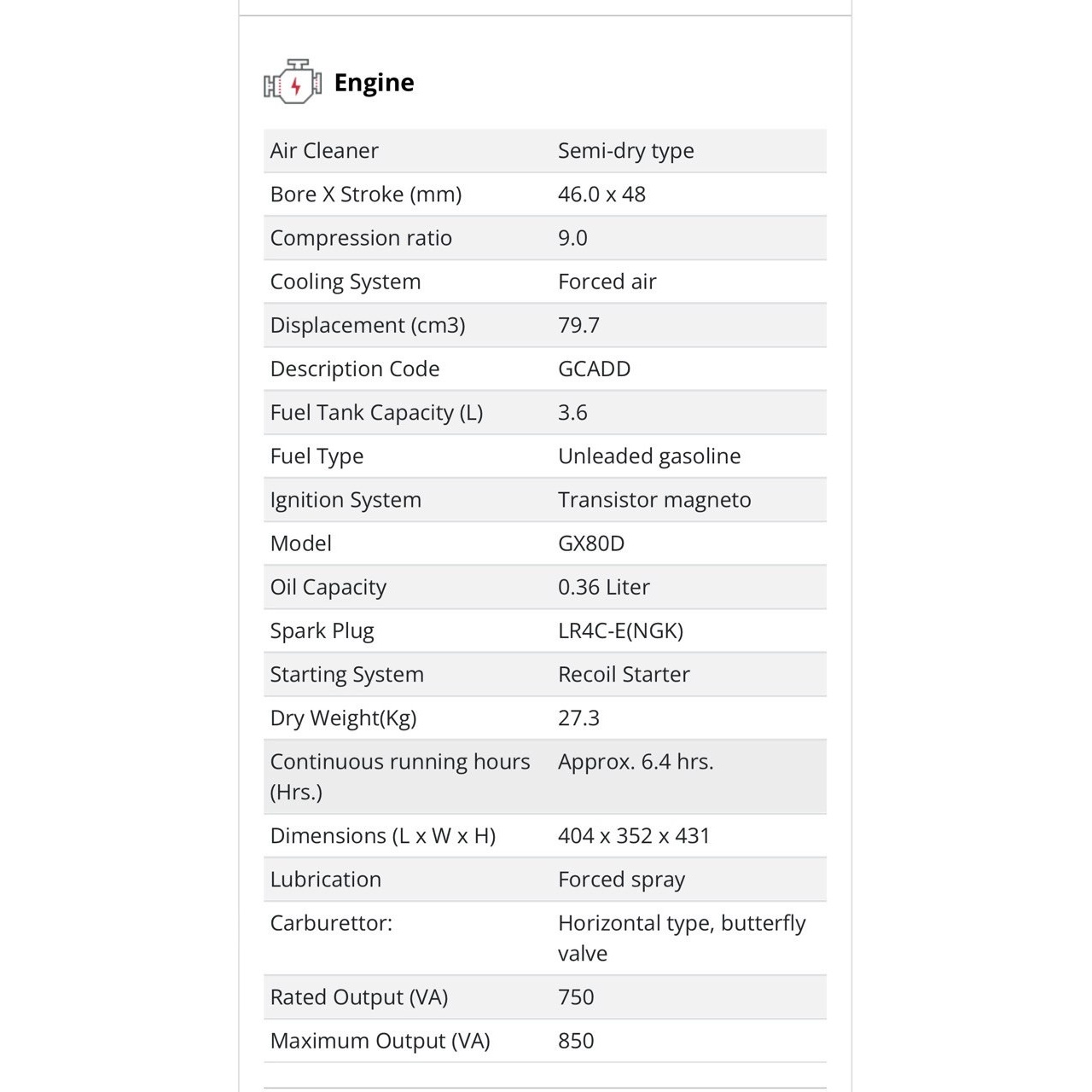This screenshot has width=1092, height=1092.
Task: Click the engine icon beside the Engine heading
Action: 293,82
